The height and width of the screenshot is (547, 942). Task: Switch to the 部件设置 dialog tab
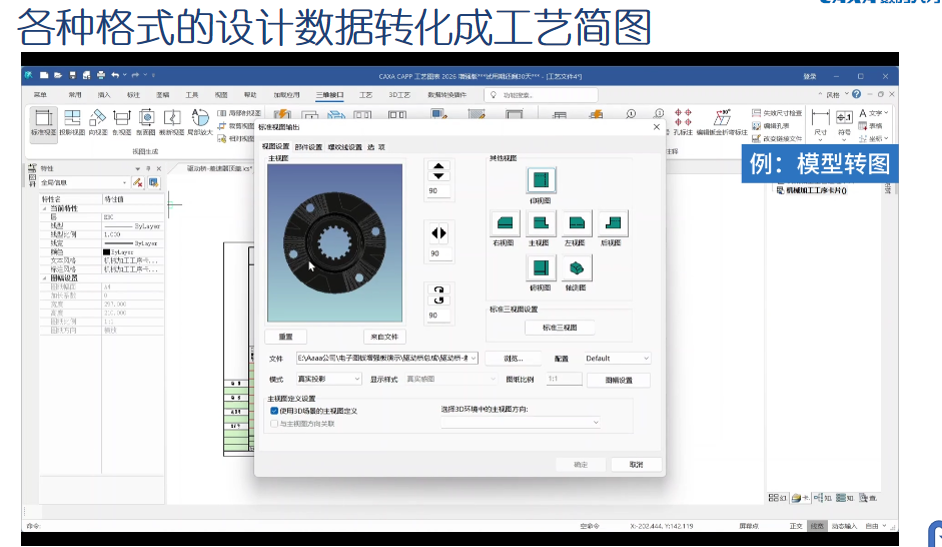point(308,147)
